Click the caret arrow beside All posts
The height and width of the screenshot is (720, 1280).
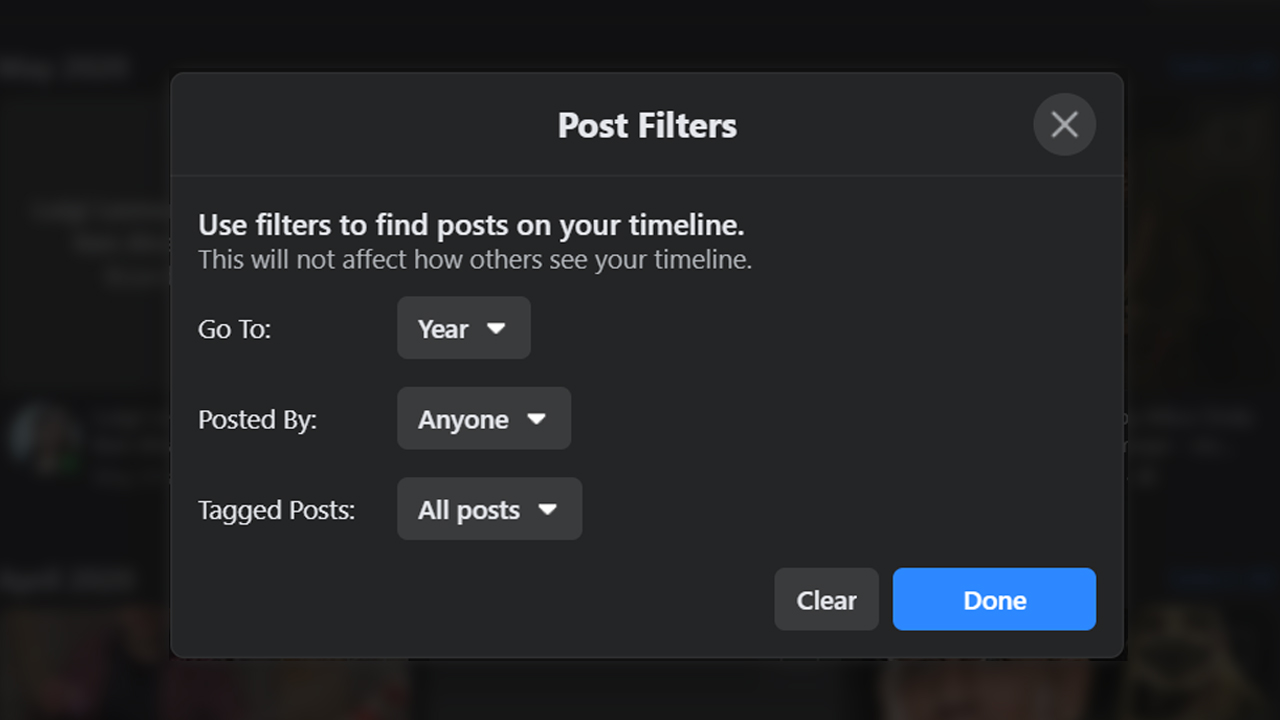547,509
